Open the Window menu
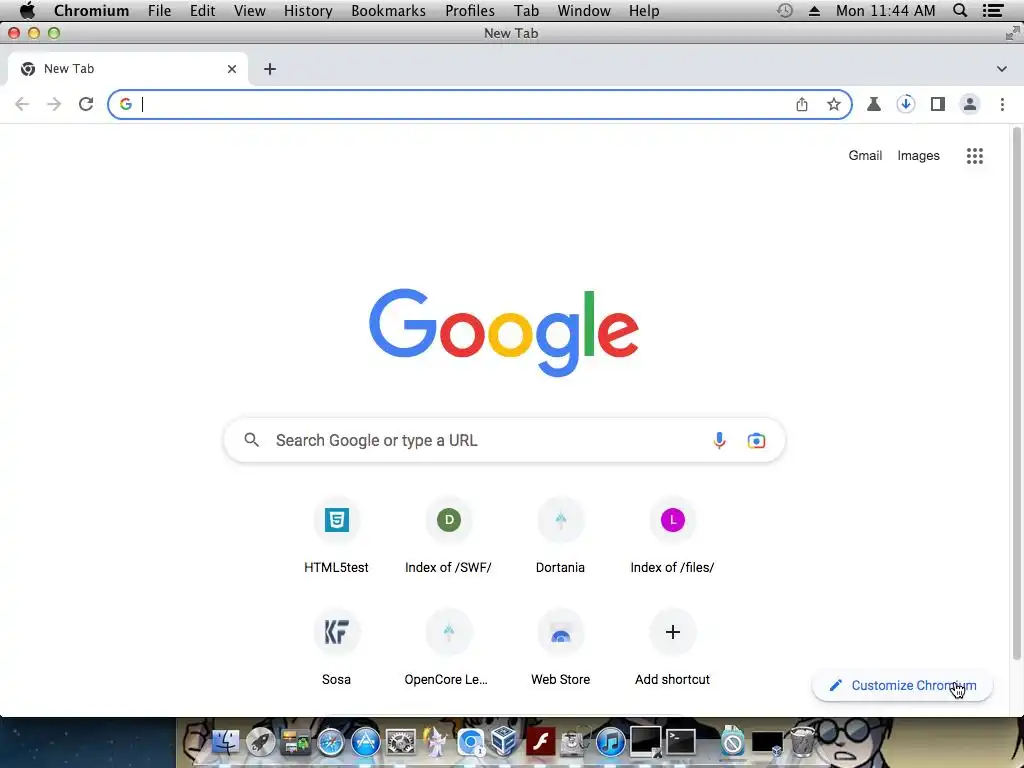The image size is (1024, 768). point(584,11)
